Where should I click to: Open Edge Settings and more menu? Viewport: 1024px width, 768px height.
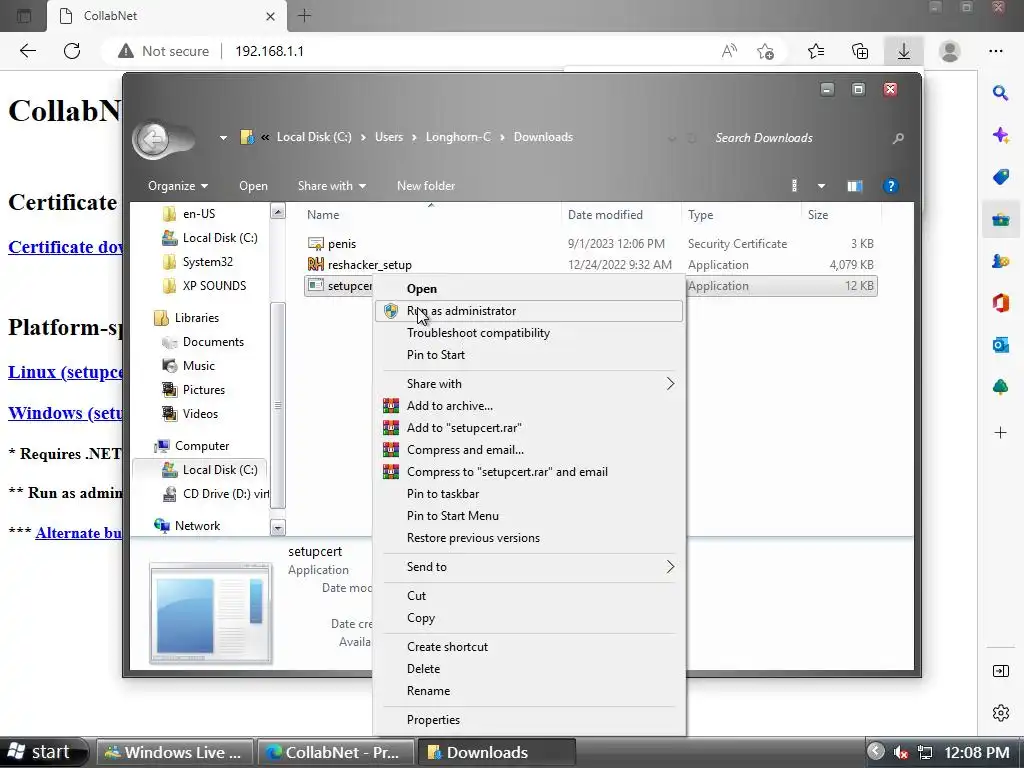point(996,51)
